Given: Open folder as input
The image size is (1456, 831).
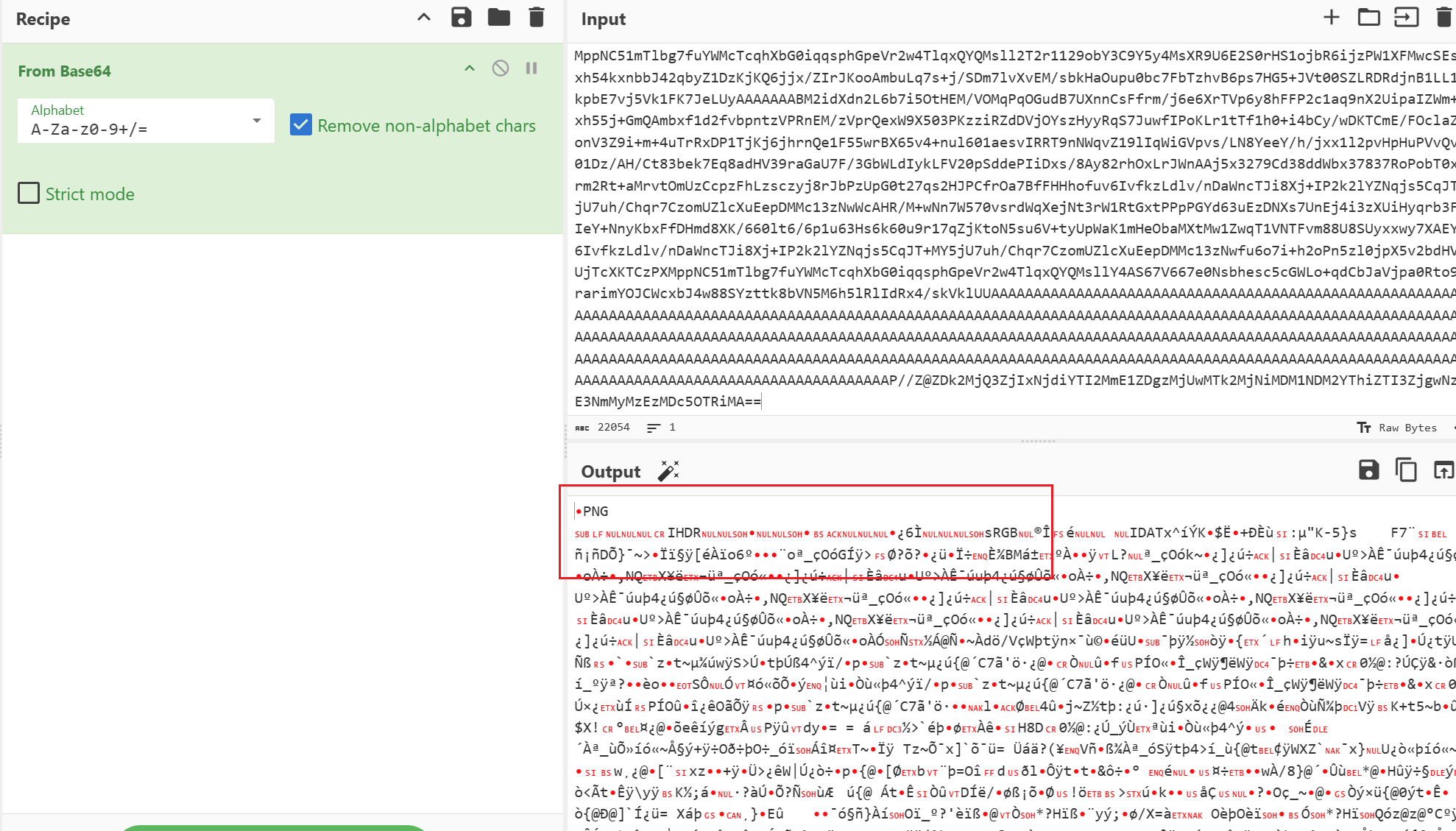Looking at the screenshot, I should (1368, 18).
